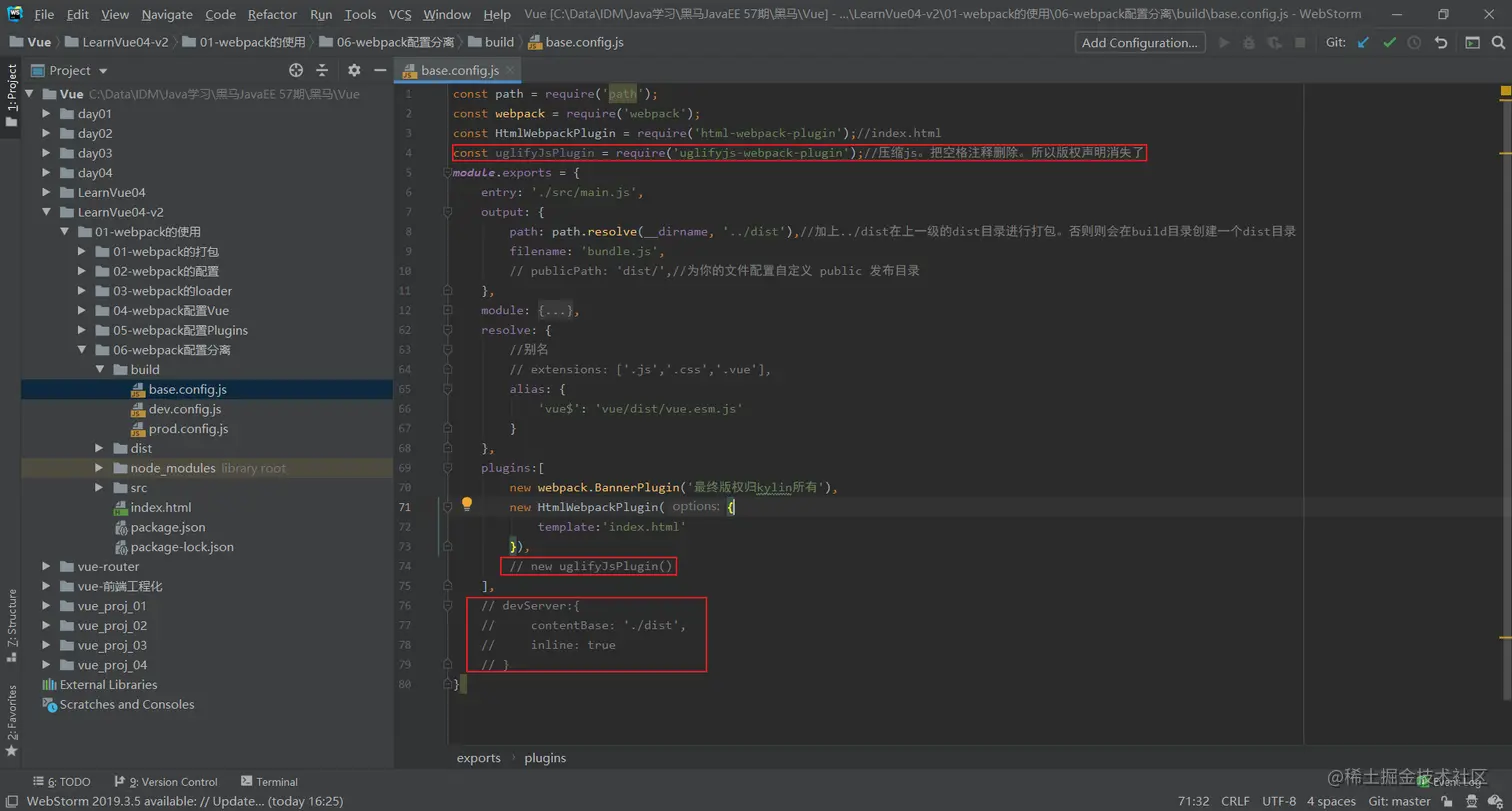
Task: Click the code fold toggle at line 7 output
Action: [x=446, y=212]
